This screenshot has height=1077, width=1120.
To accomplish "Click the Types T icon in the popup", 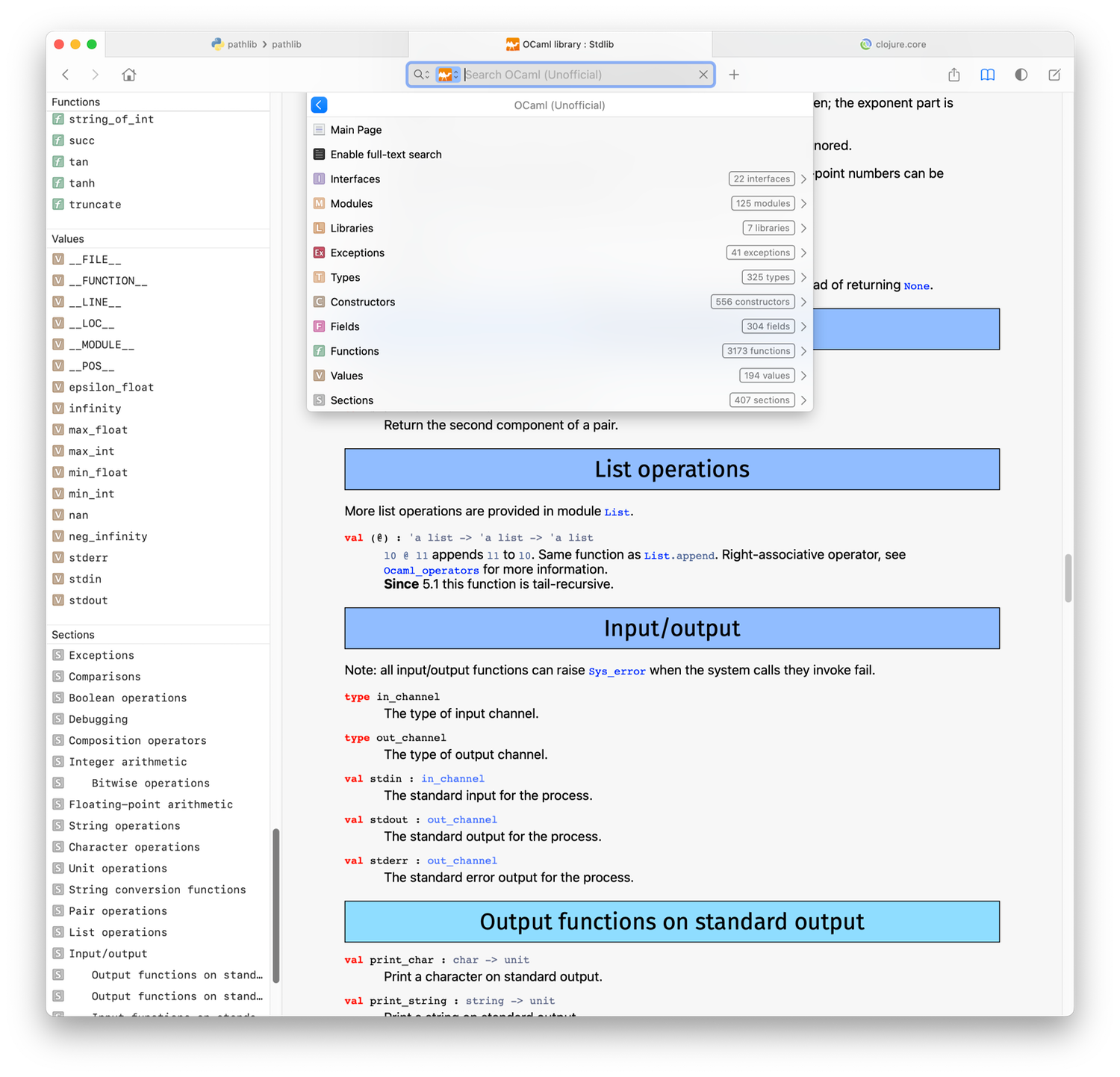I will (x=319, y=278).
